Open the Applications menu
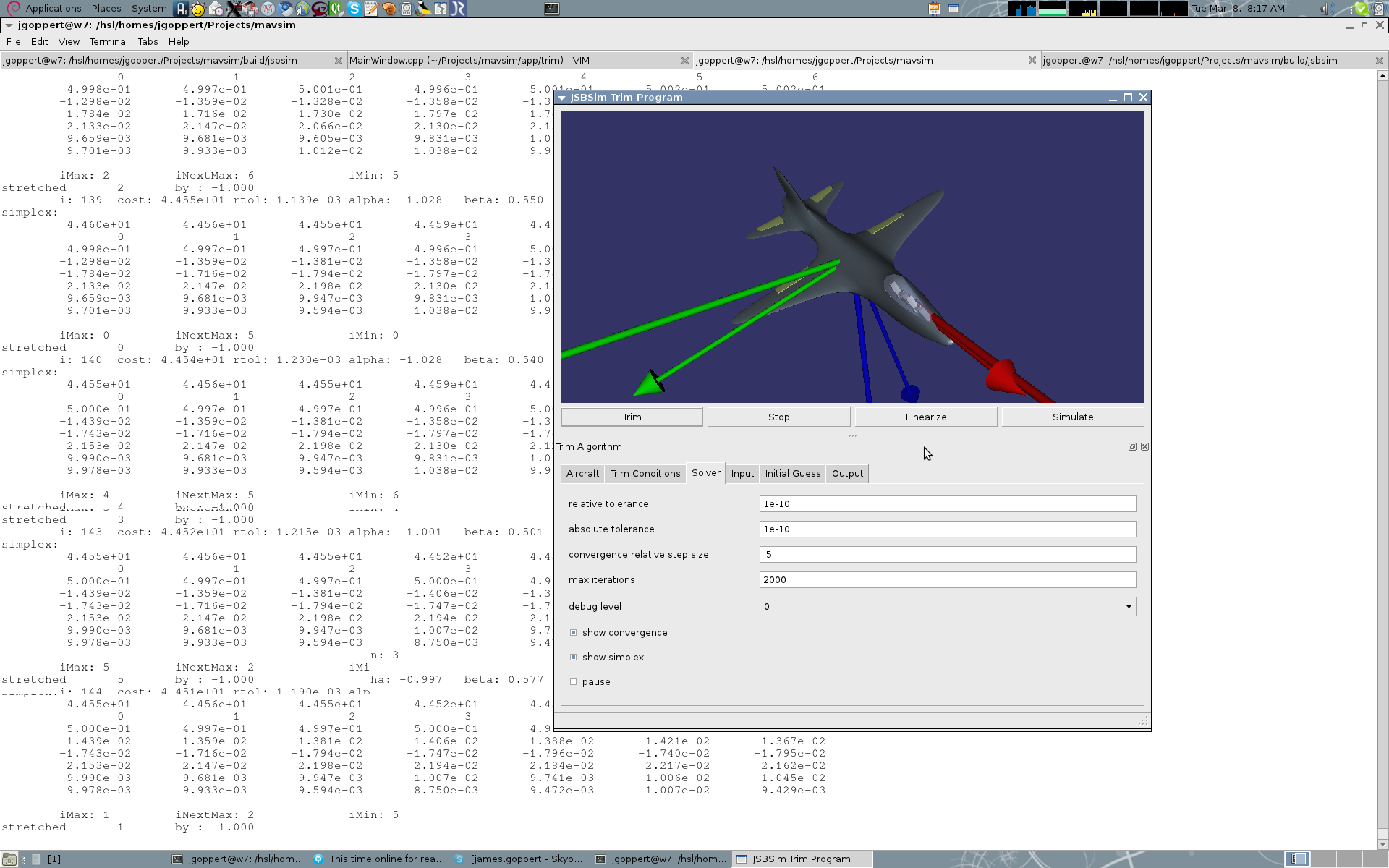The width and height of the screenshot is (1389, 868). click(x=54, y=9)
